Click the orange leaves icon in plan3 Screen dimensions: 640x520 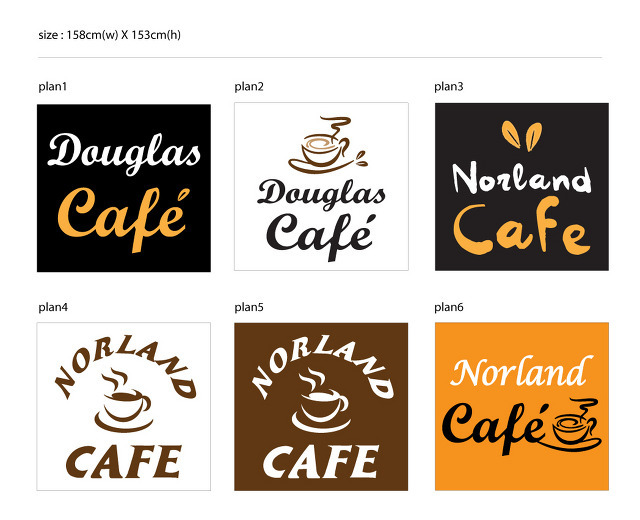522,136
